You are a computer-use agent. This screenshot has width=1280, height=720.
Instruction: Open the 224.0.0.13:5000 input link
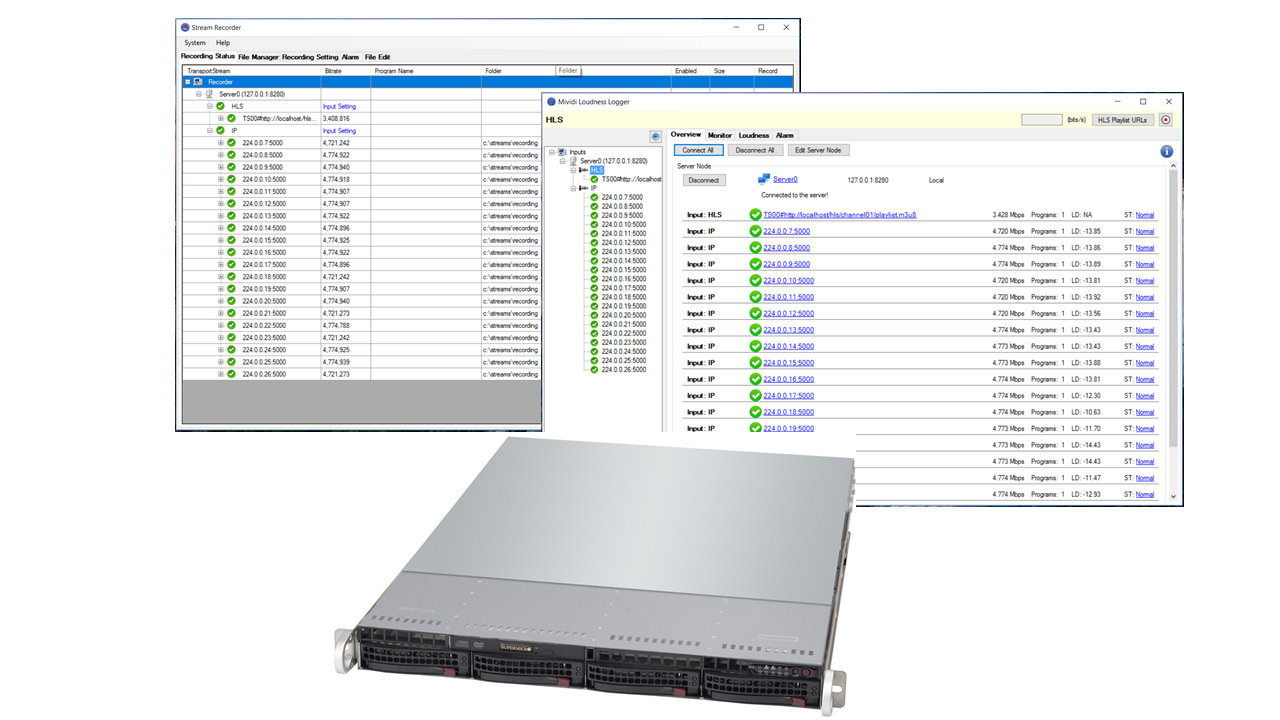(788, 330)
